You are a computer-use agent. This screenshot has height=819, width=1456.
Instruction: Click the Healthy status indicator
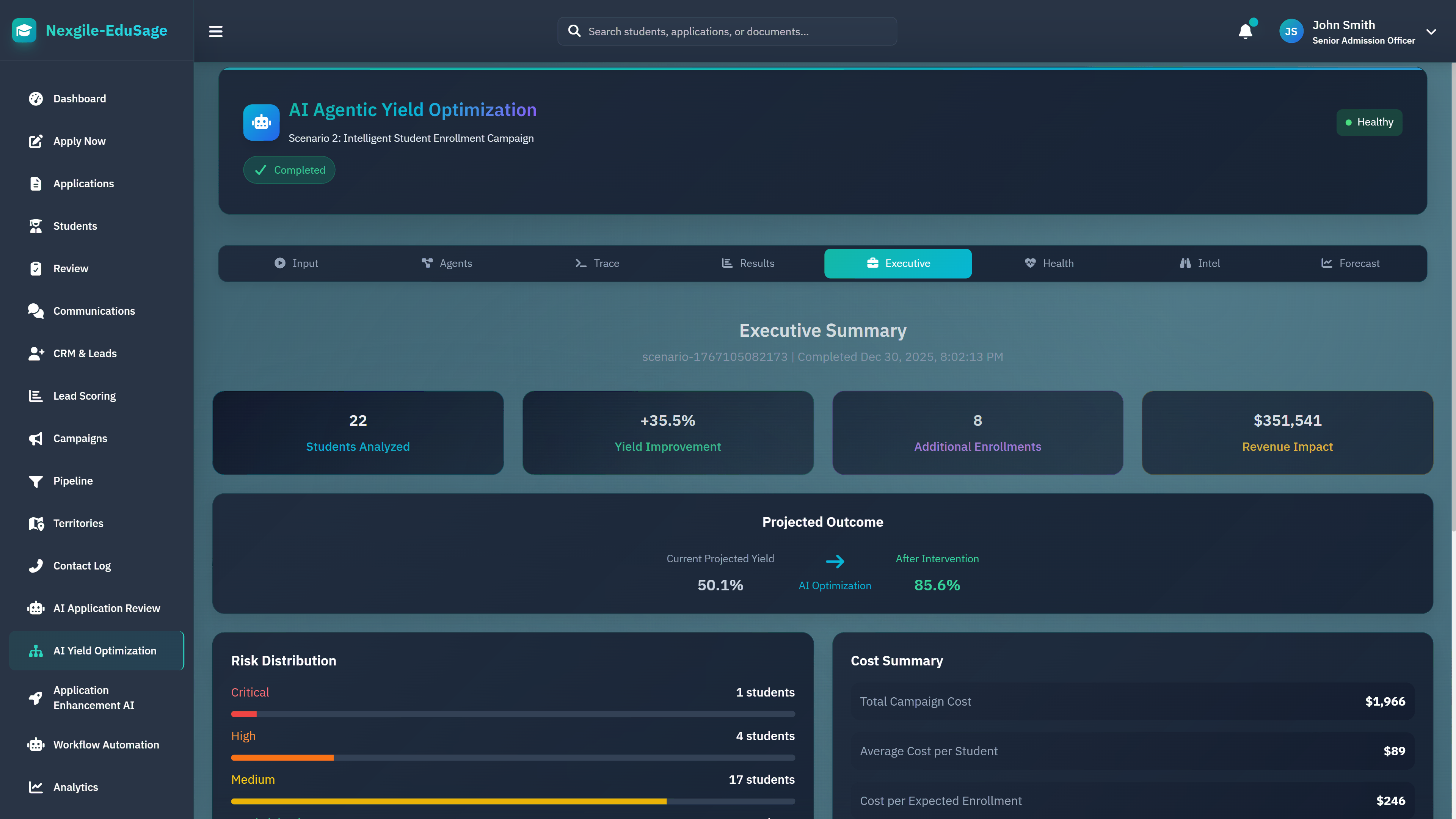coord(1368,122)
